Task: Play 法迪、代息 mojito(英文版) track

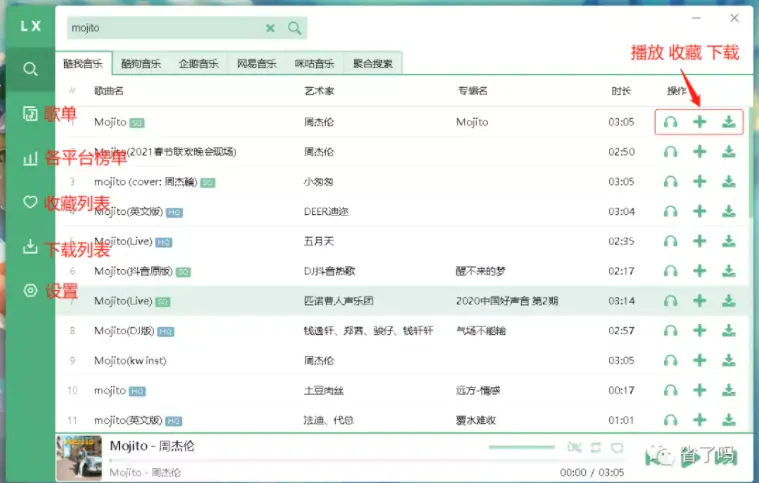Action: coord(670,420)
